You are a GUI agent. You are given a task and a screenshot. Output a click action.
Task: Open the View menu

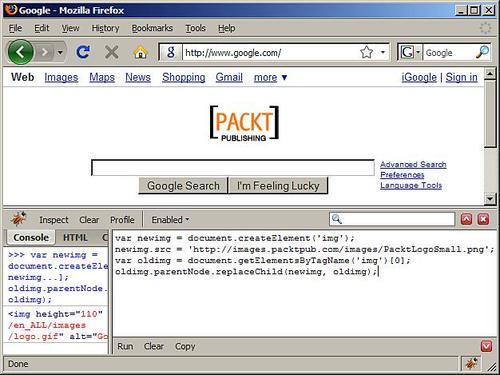click(x=70, y=28)
